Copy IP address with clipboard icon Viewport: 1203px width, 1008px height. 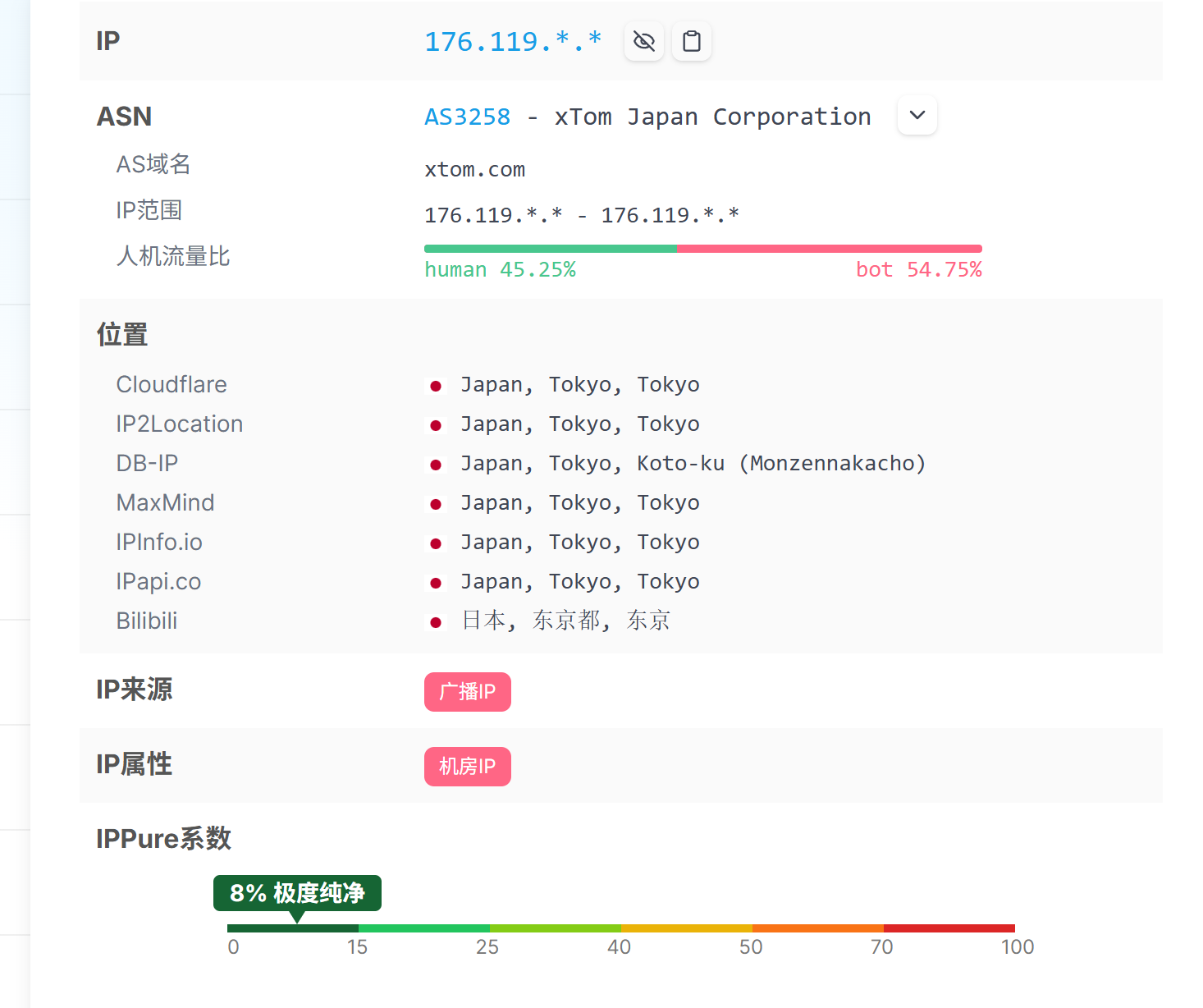click(x=691, y=41)
